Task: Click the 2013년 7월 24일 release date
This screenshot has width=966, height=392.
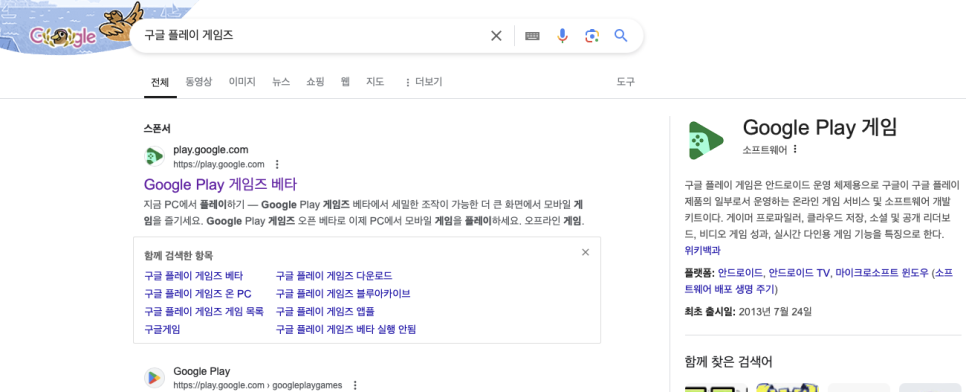Action: pyautogui.click(x=775, y=311)
